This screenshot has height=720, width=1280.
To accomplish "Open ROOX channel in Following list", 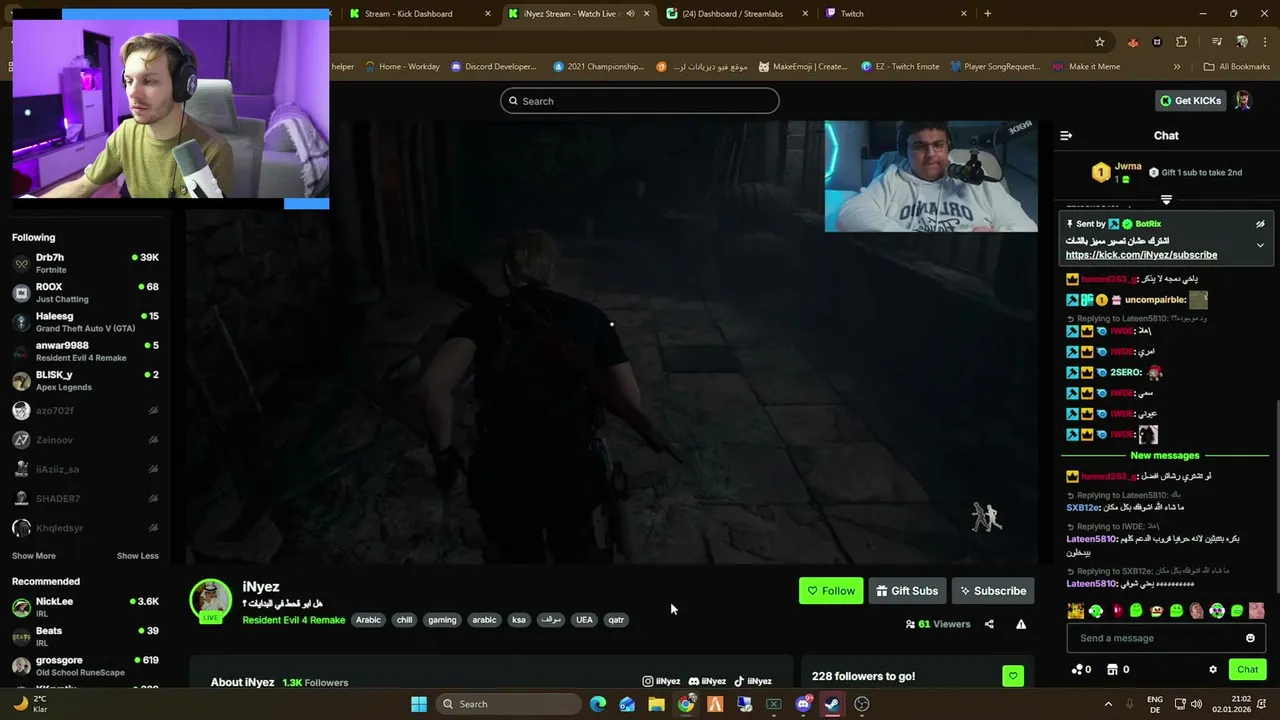I will click(85, 293).
